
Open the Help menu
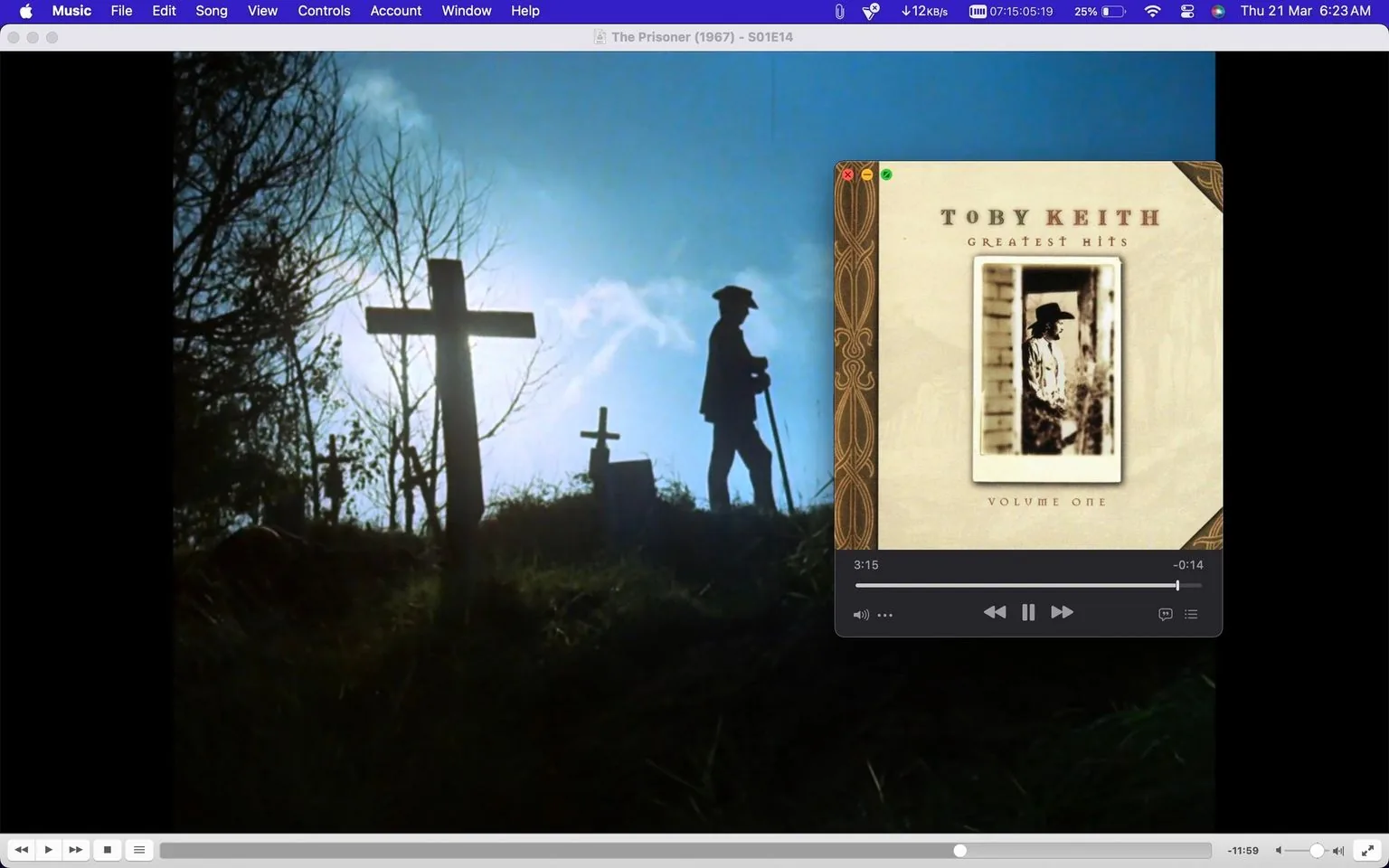tap(524, 11)
